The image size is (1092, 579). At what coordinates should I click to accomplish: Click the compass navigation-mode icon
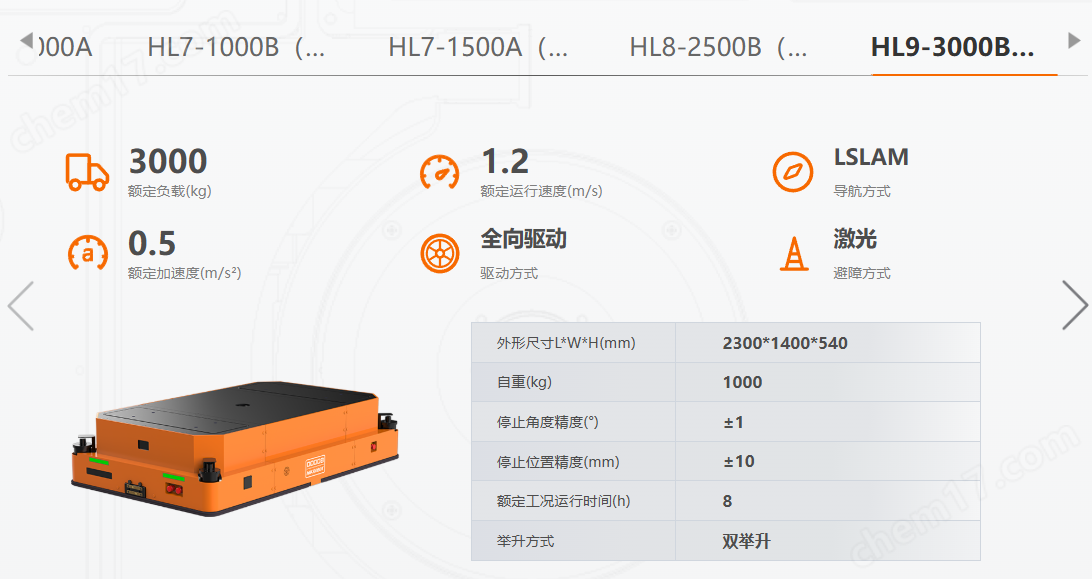click(x=793, y=172)
